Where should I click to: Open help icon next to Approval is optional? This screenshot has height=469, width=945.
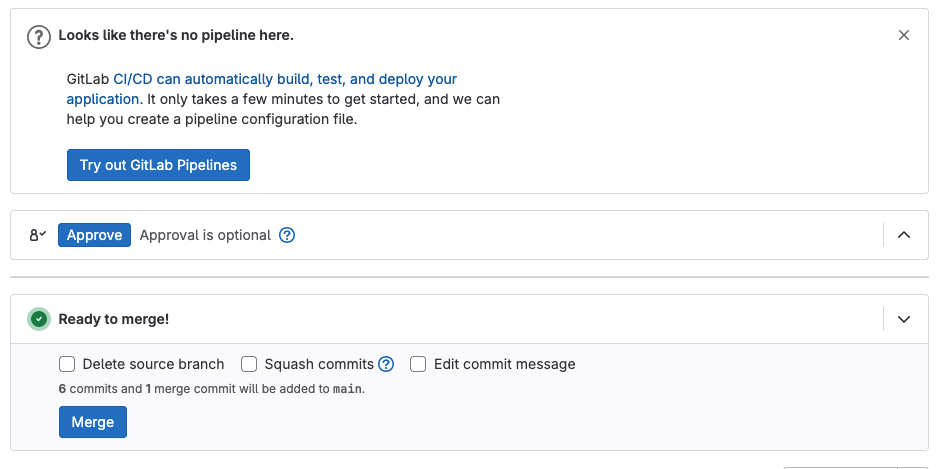point(287,235)
